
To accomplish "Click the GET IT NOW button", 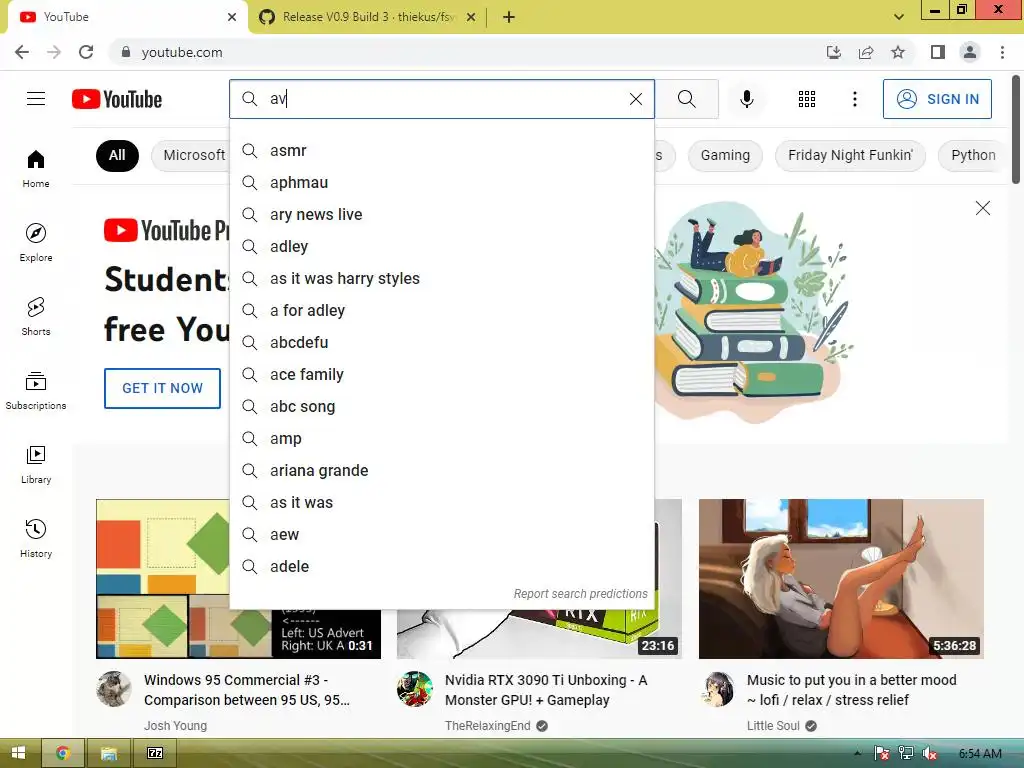I will click(162, 388).
